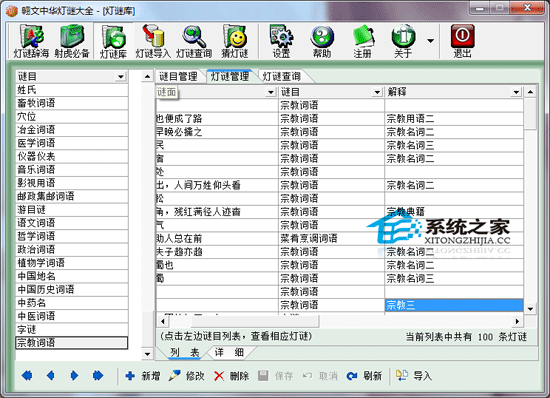Select 影视用语 in the category list
Screen dimensions: 550x398
pos(72,183)
